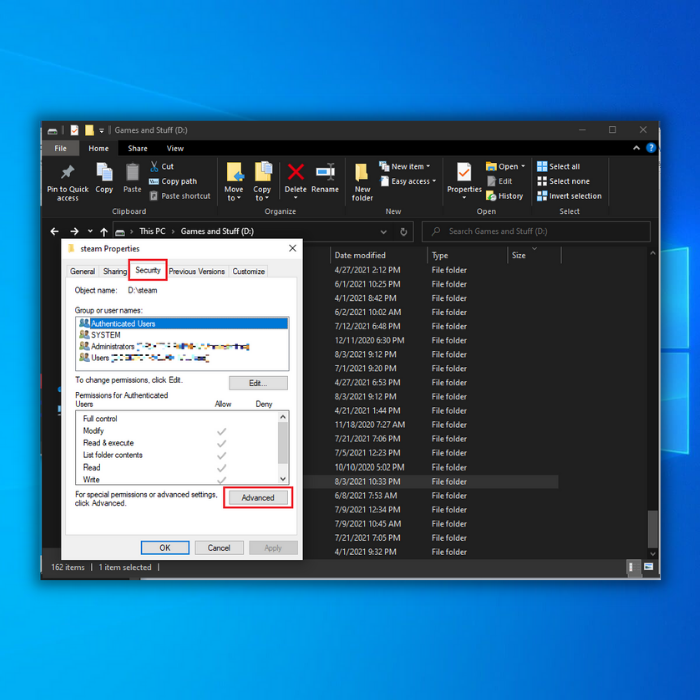Switch to the View ribbon tab

click(175, 148)
